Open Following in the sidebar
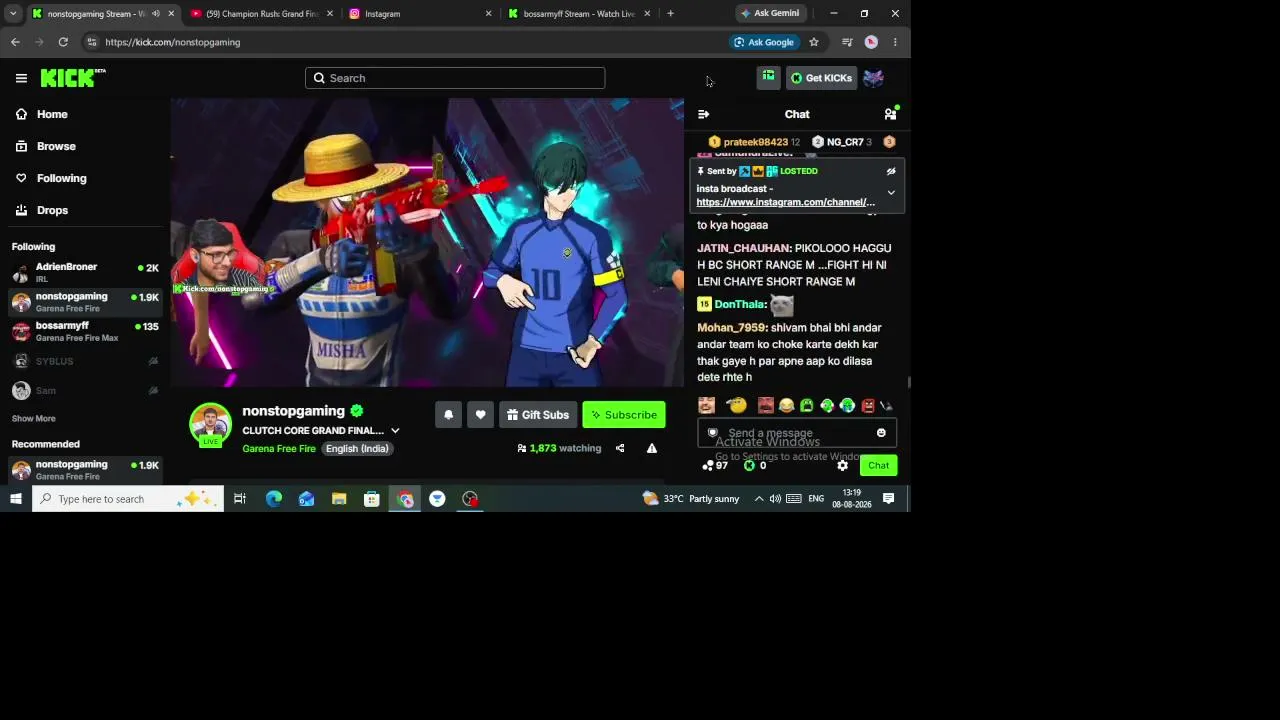1280x720 pixels. pos(85,178)
